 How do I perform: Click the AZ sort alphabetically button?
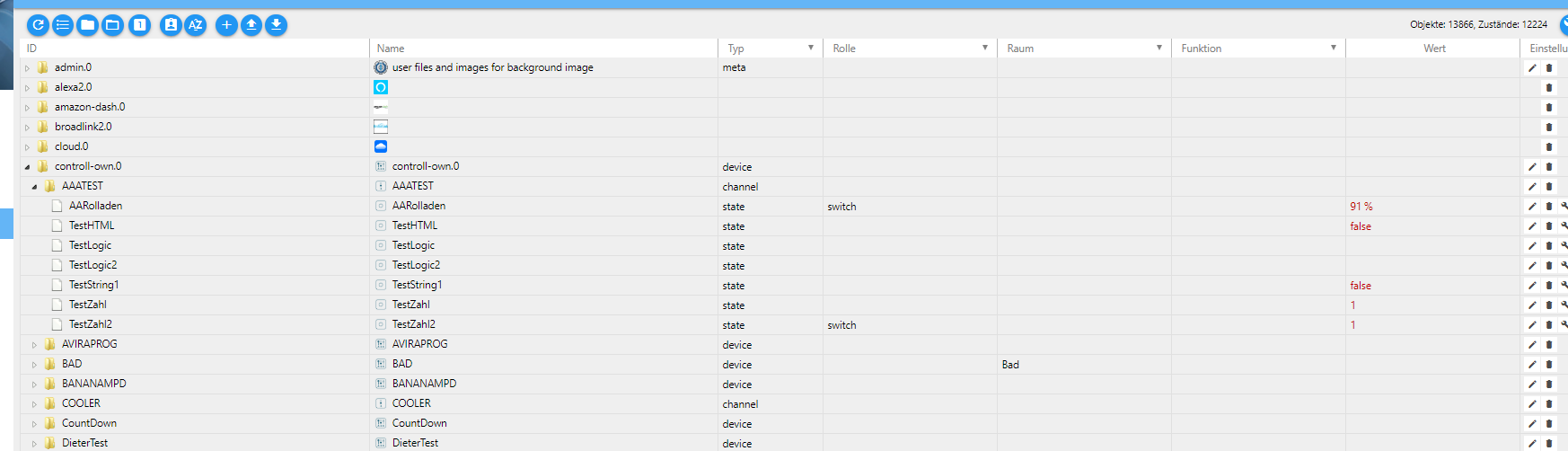(x=196, y=25)
